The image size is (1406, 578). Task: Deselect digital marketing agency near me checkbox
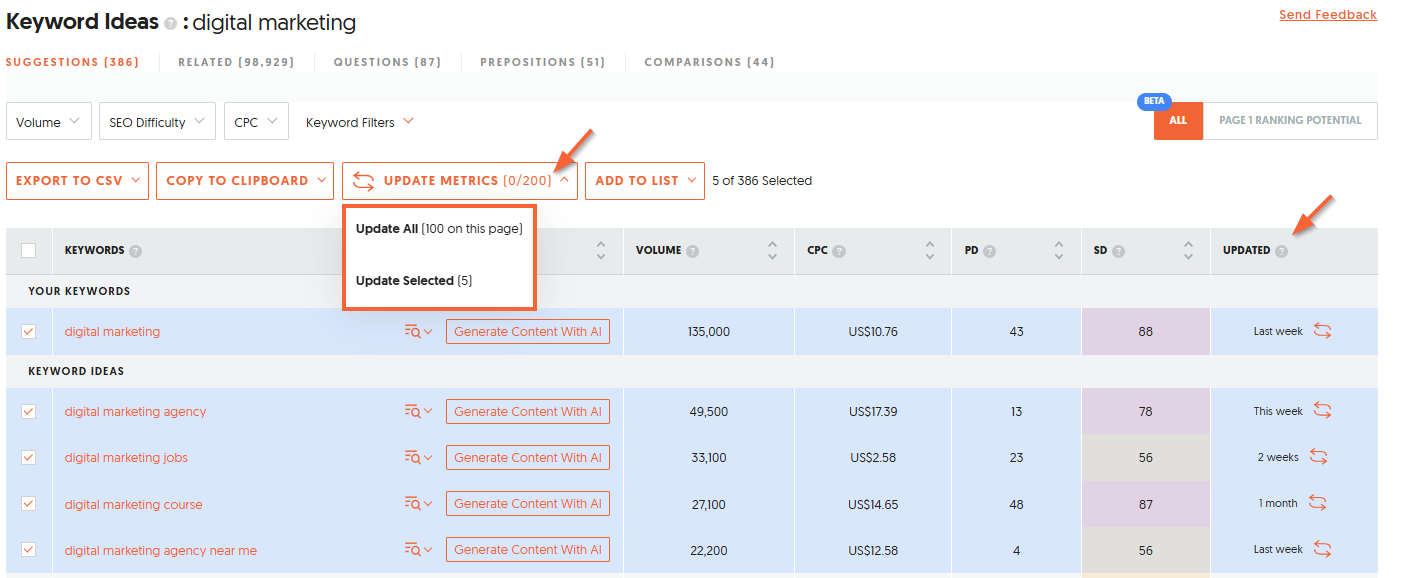point(29,549)
